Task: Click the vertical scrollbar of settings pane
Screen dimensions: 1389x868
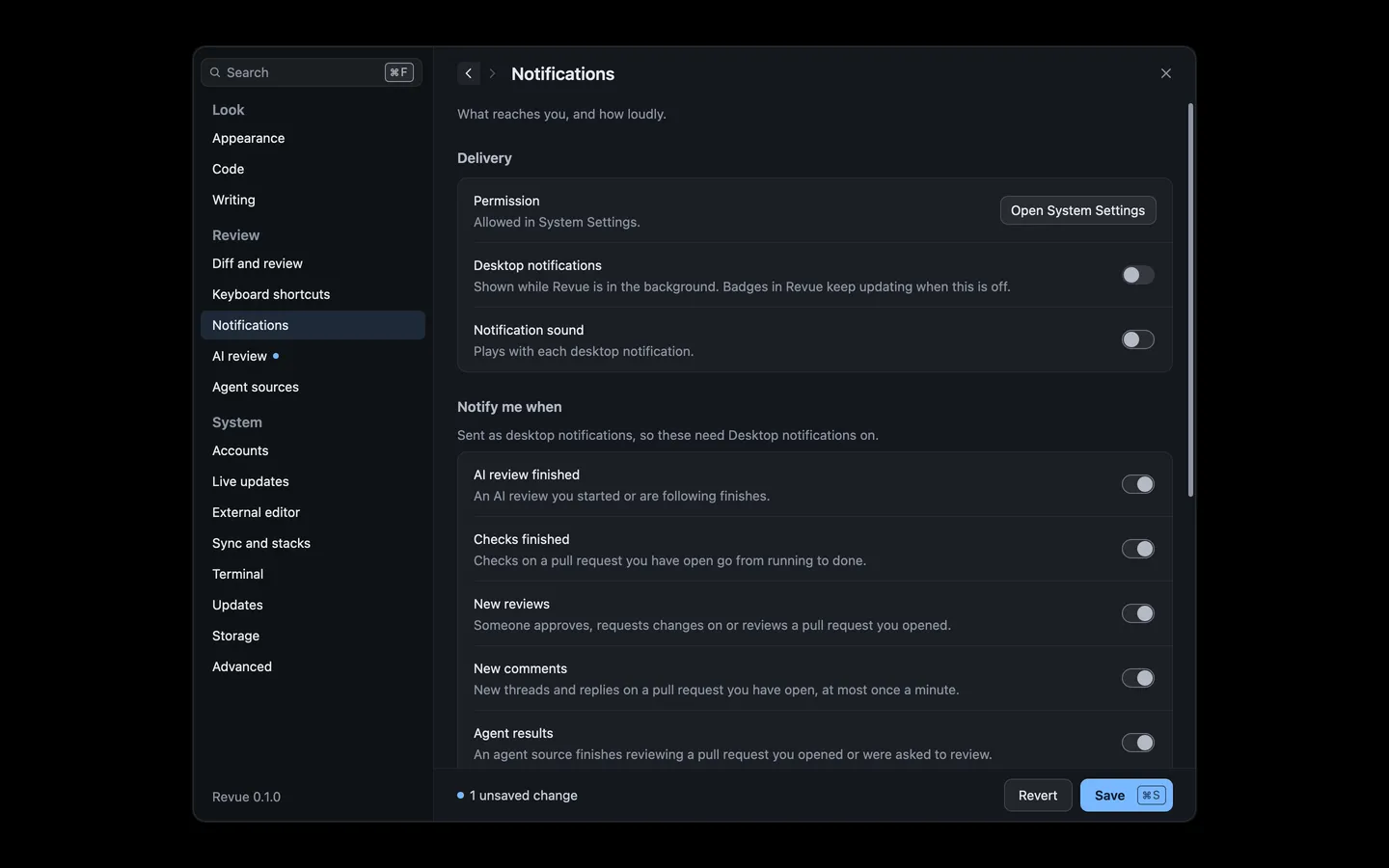Action: (x=1190, y=300)
